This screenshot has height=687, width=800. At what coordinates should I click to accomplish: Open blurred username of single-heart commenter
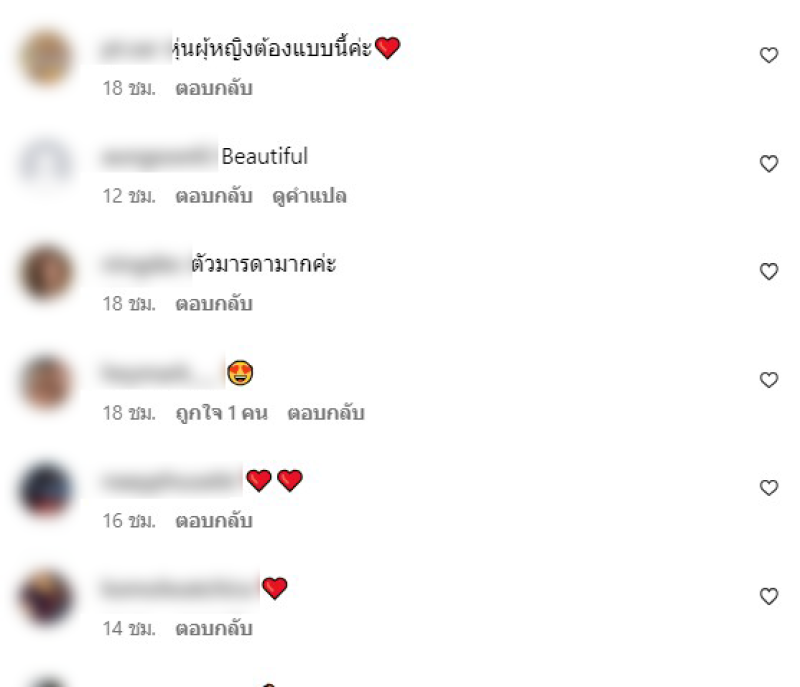[x=180, y=589]
